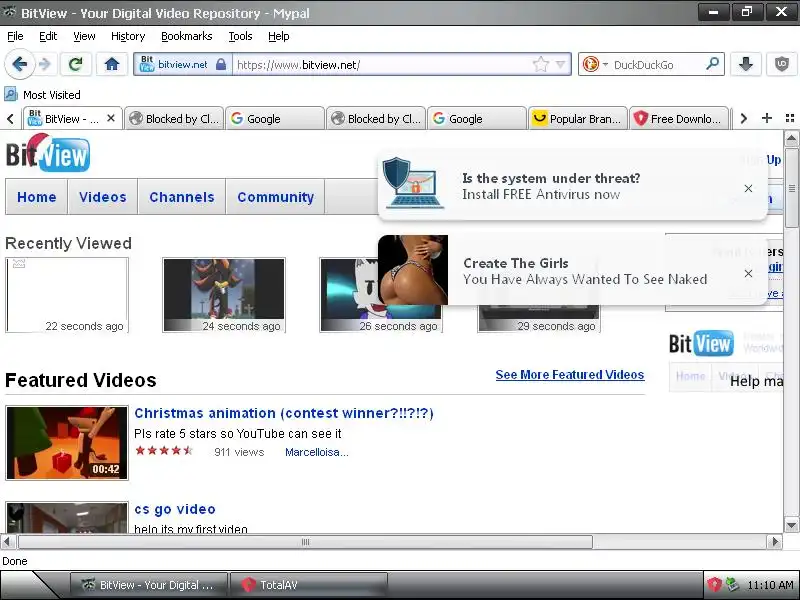Image resolution: width=800 pixels, height=600 pixels.
Task: Click the horizontal scrollbar left arrow
Action: (7, 541)
